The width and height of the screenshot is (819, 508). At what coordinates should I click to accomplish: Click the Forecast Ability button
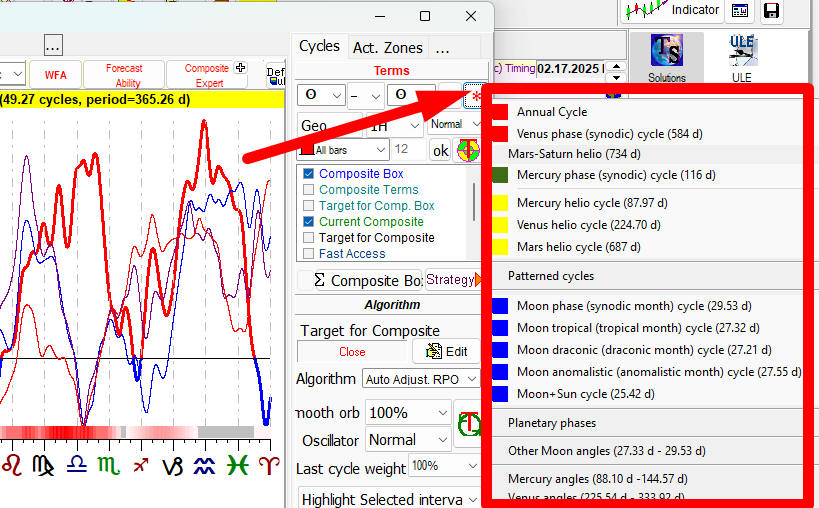tap(124, 75)
